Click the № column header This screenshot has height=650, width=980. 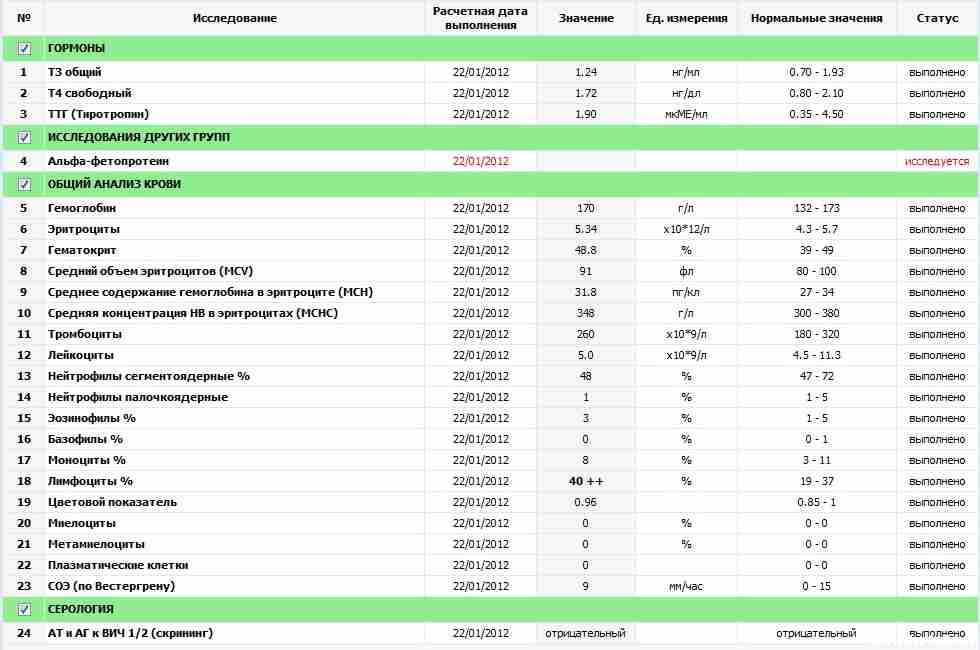24,18
